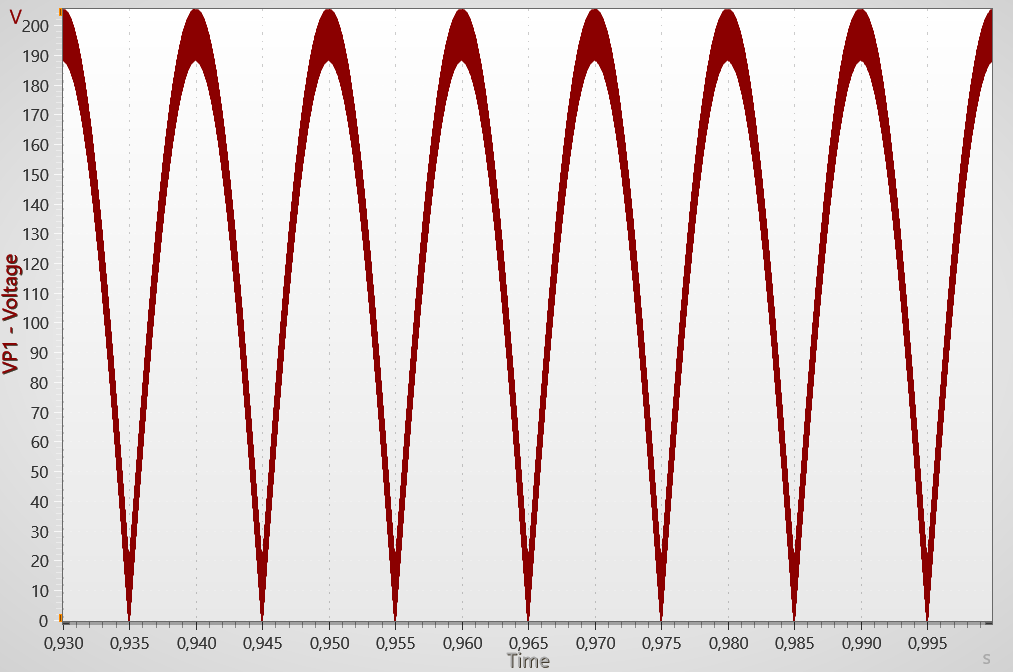Click the orange marker at top of Y-axis
The height and width of the screenshot is (672, 1013).
pos(60,10)
